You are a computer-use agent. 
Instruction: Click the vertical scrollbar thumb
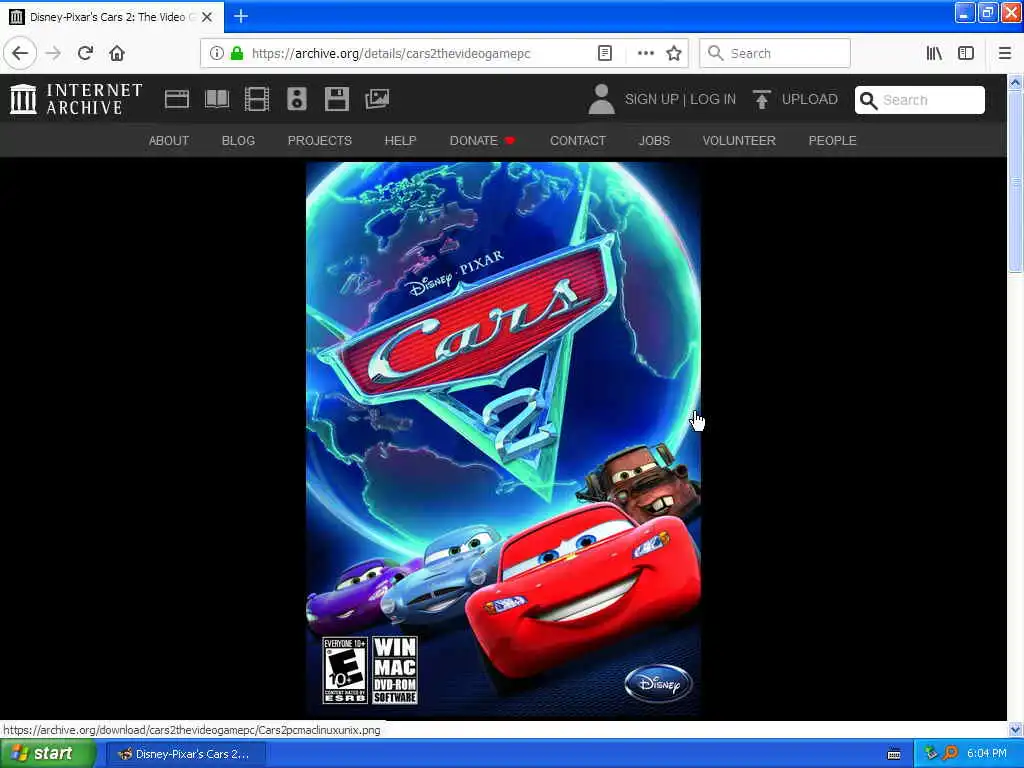[1015, 182]
